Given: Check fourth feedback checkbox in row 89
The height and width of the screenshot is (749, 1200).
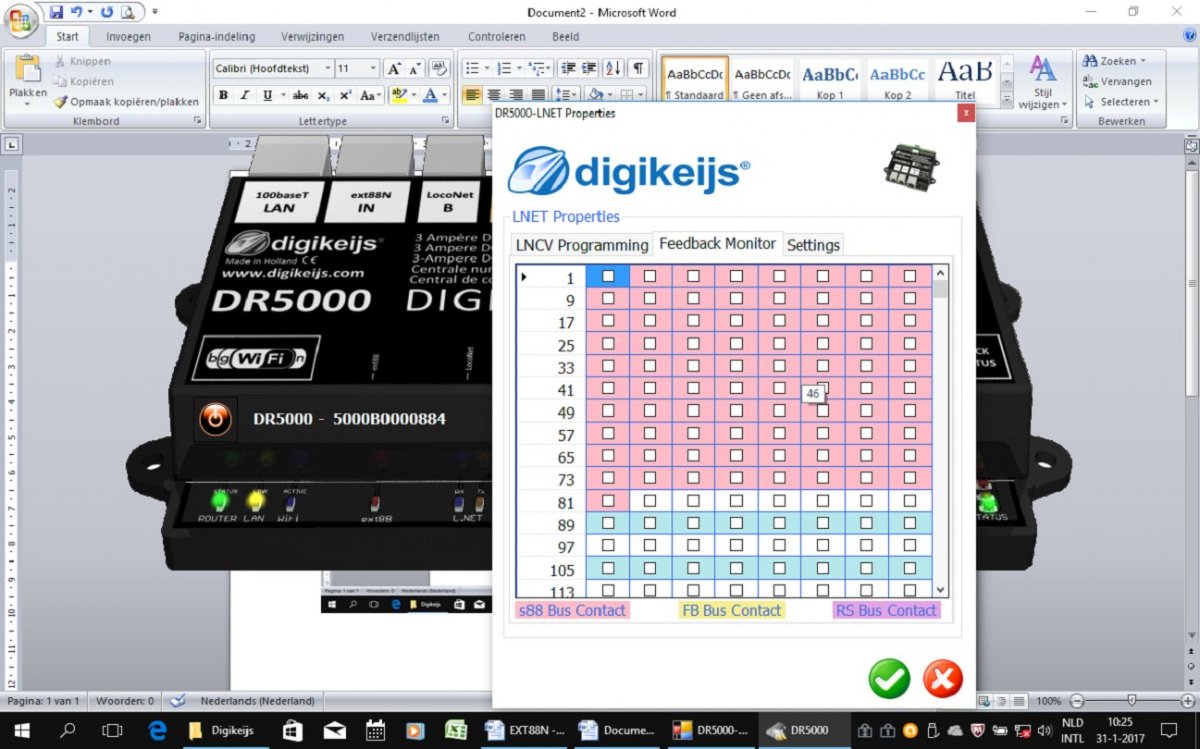Looking at the screenshot, I should click(736, 523).
